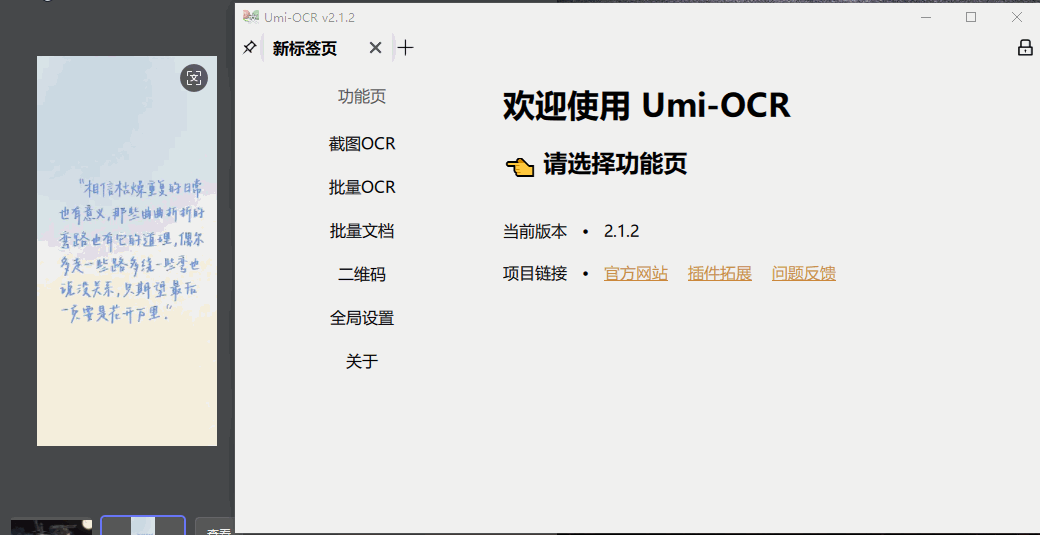The height and width of the screenshot is (535, 1040).
Task: Open the 关于 page
Action: coord(362,362)
